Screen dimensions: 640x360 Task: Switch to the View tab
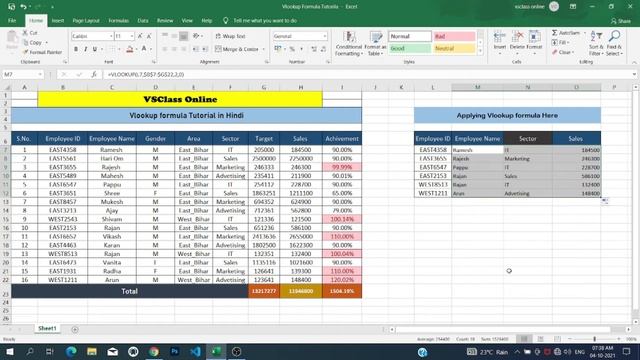tap(187, 20)
